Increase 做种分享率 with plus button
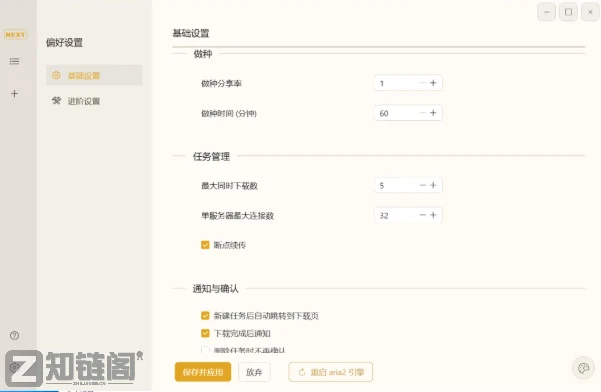The image size is (601, 392). 433,83
